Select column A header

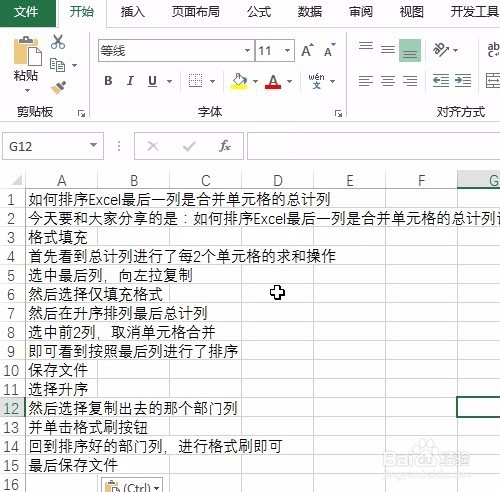click(62, 181)
